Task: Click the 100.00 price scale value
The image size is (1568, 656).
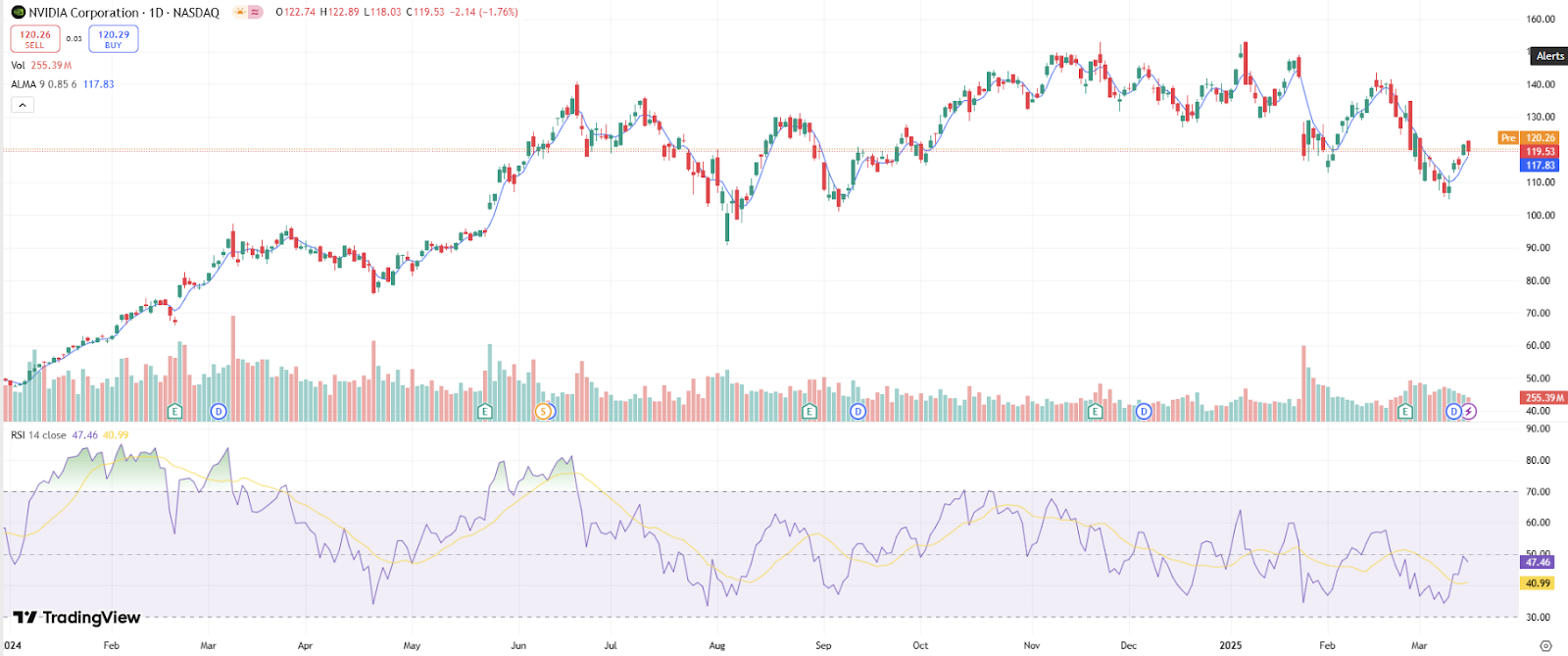Action: pos(1541,216)
